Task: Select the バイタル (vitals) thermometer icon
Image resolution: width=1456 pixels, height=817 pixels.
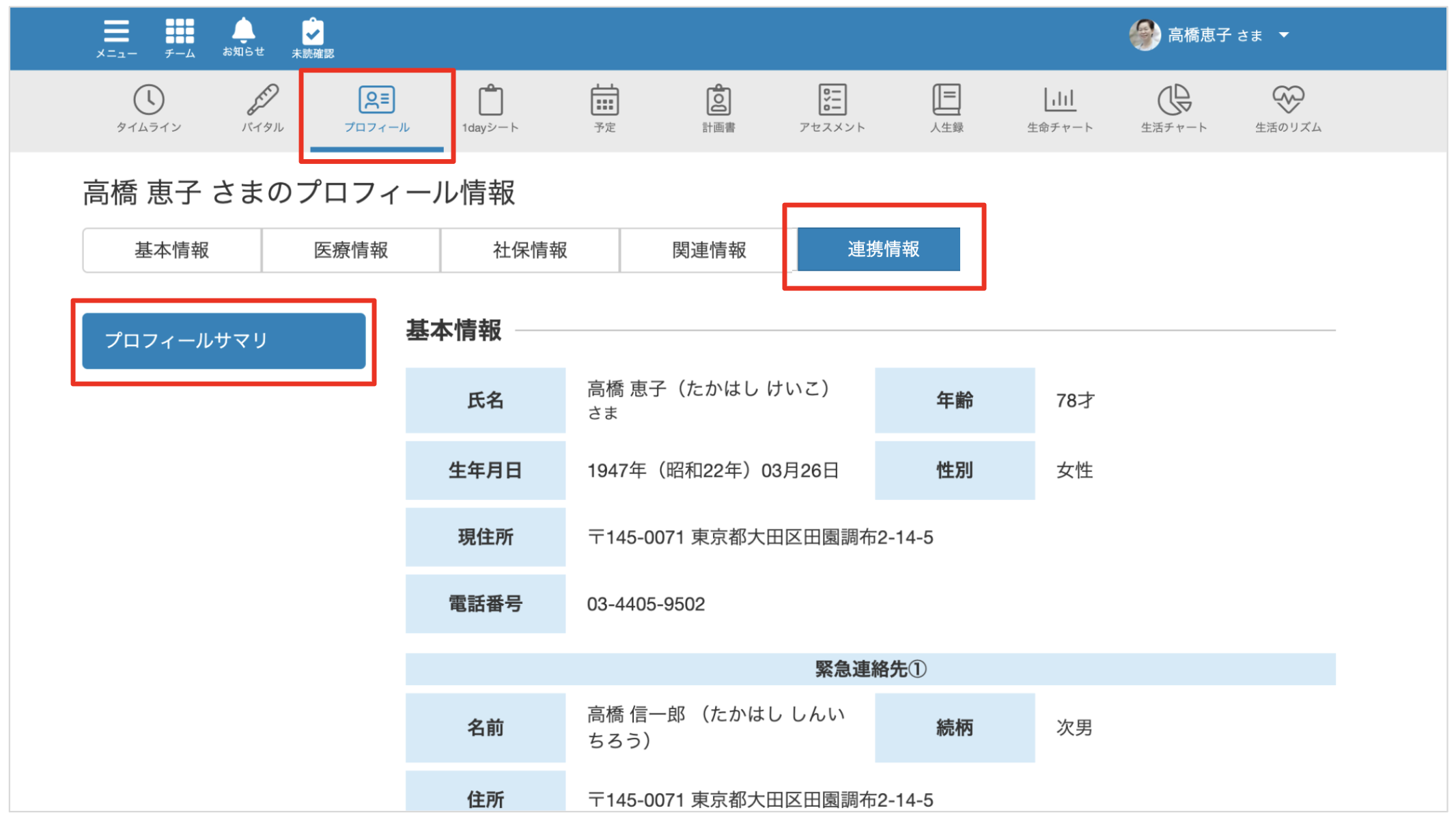Action: point(264,108)
